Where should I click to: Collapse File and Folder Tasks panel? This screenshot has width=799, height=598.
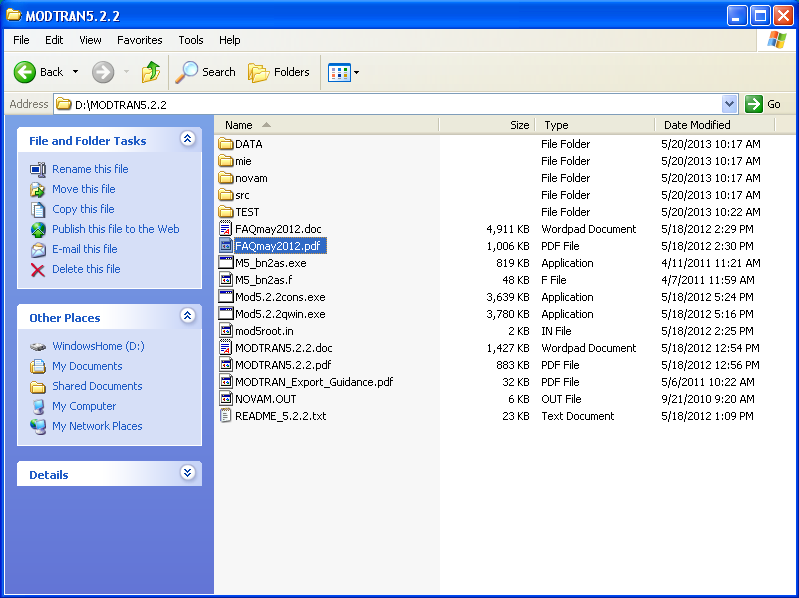pyautogui.click(x=188, y=139)
